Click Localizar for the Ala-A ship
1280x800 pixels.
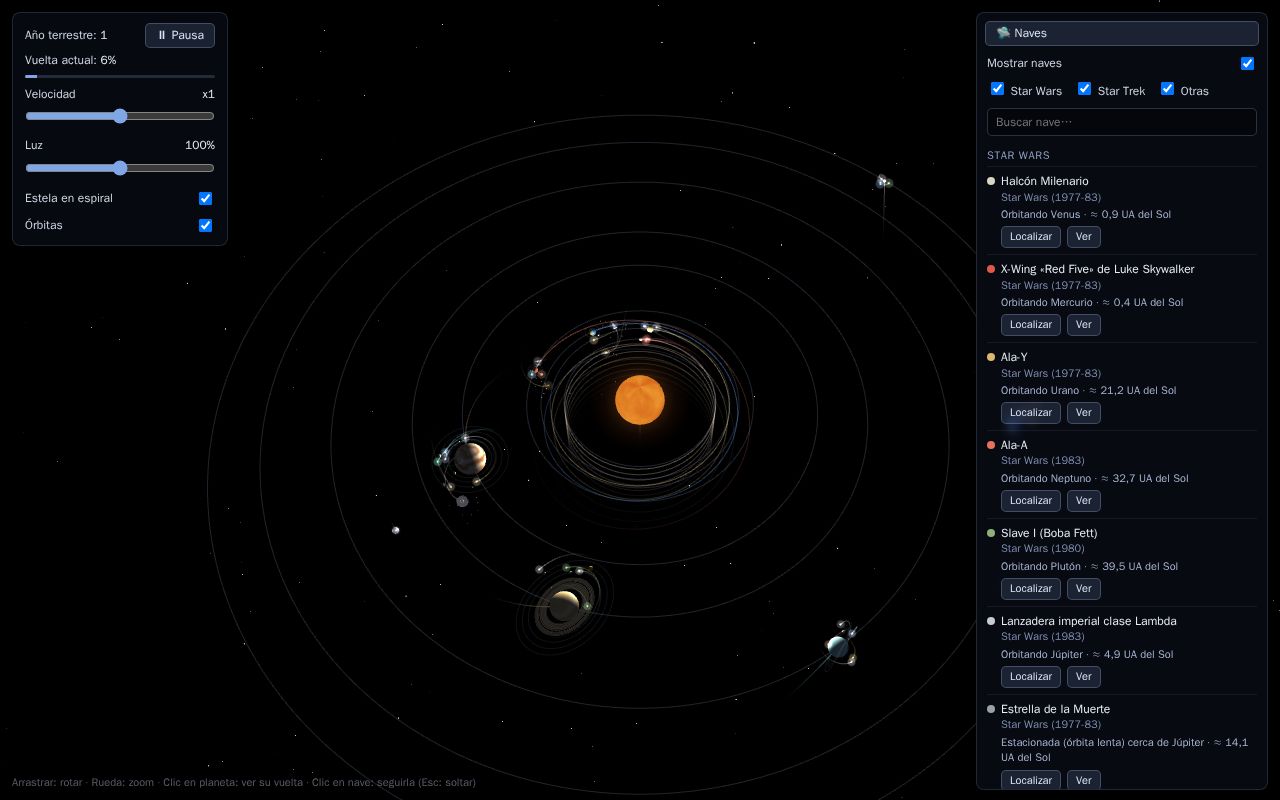1031,501
